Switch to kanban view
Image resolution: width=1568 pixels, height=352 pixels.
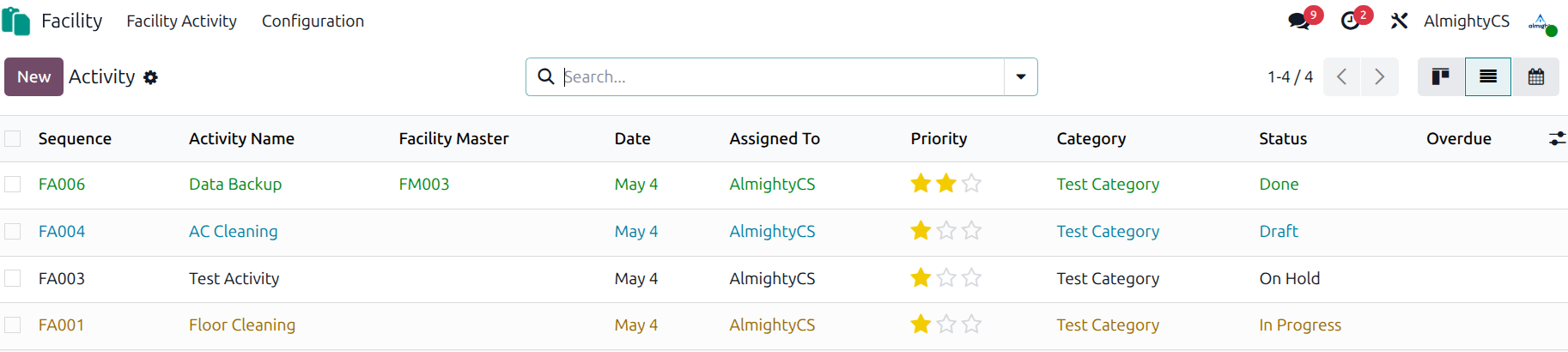[x=1441, y=76]
